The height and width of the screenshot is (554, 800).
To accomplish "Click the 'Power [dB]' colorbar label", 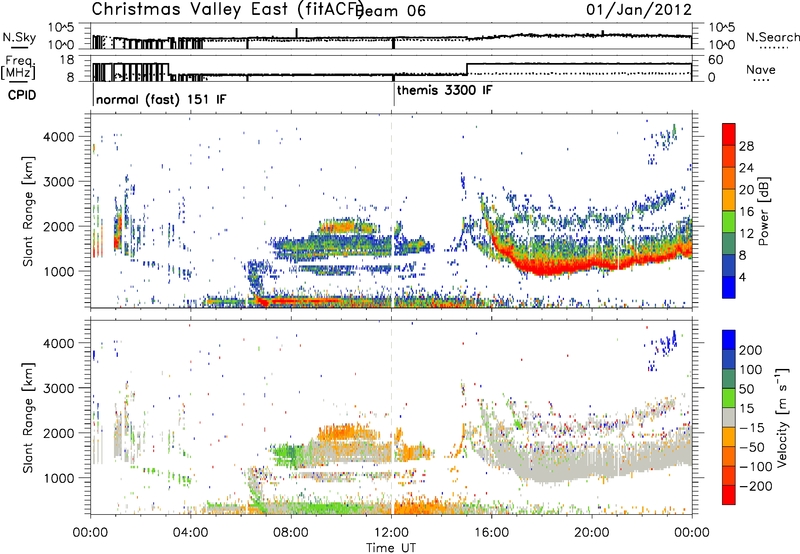I will (x=763, y=211).
